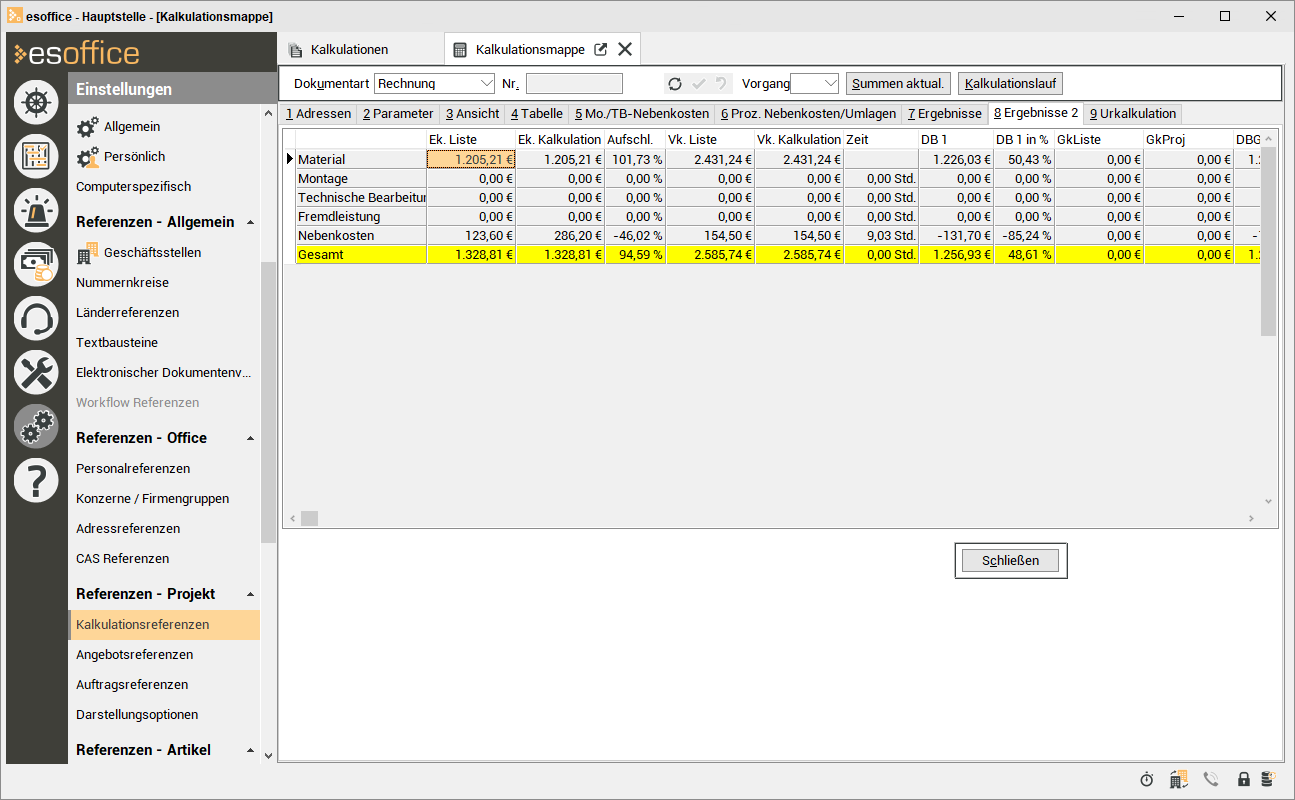Screen dimensions: 1295x800
Task: Close the Kalkulationsmappe tab
Action: tap(625, 49)
